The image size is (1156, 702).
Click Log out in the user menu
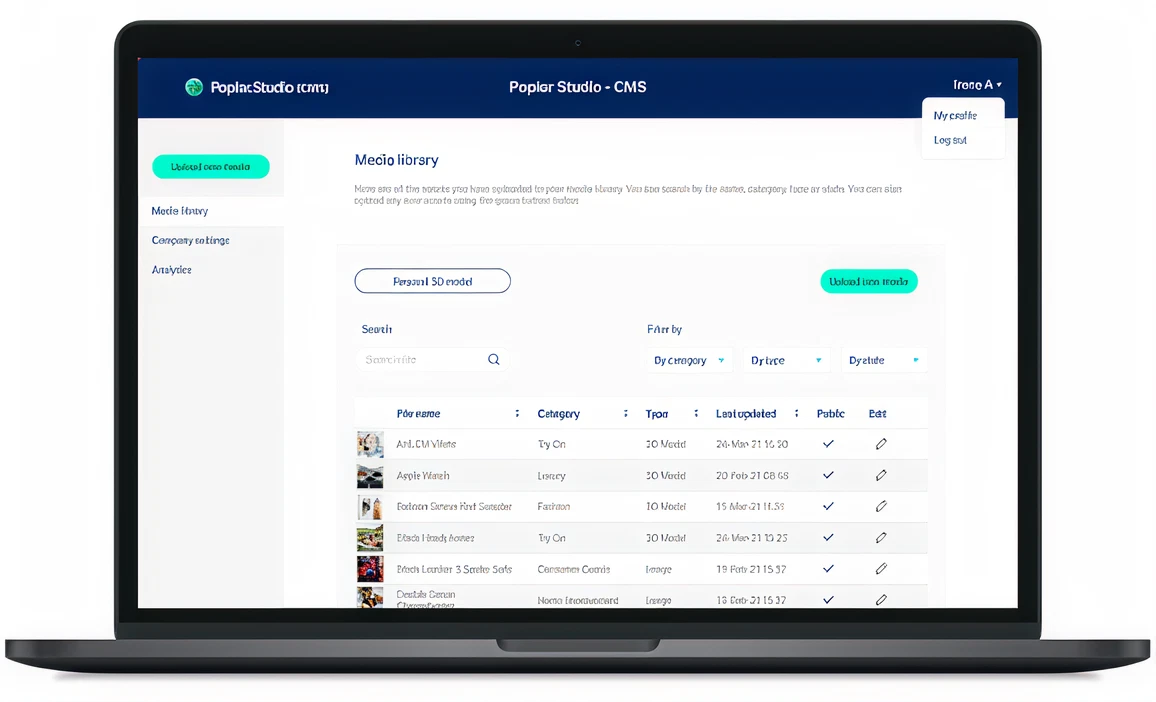pos(950,141)
